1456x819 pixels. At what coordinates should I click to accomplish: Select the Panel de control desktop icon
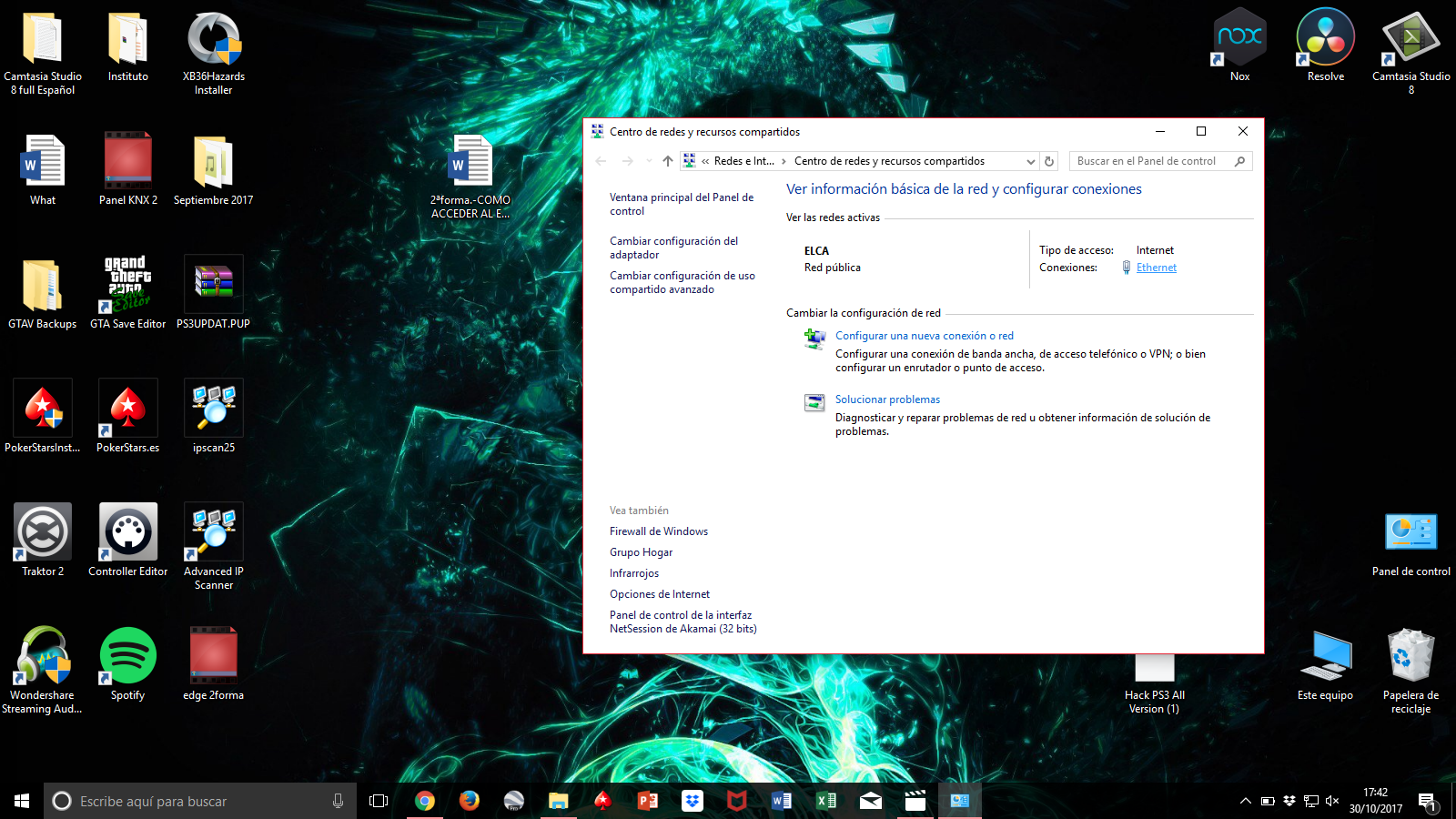pyautogui.click(x=1410, y=543)
